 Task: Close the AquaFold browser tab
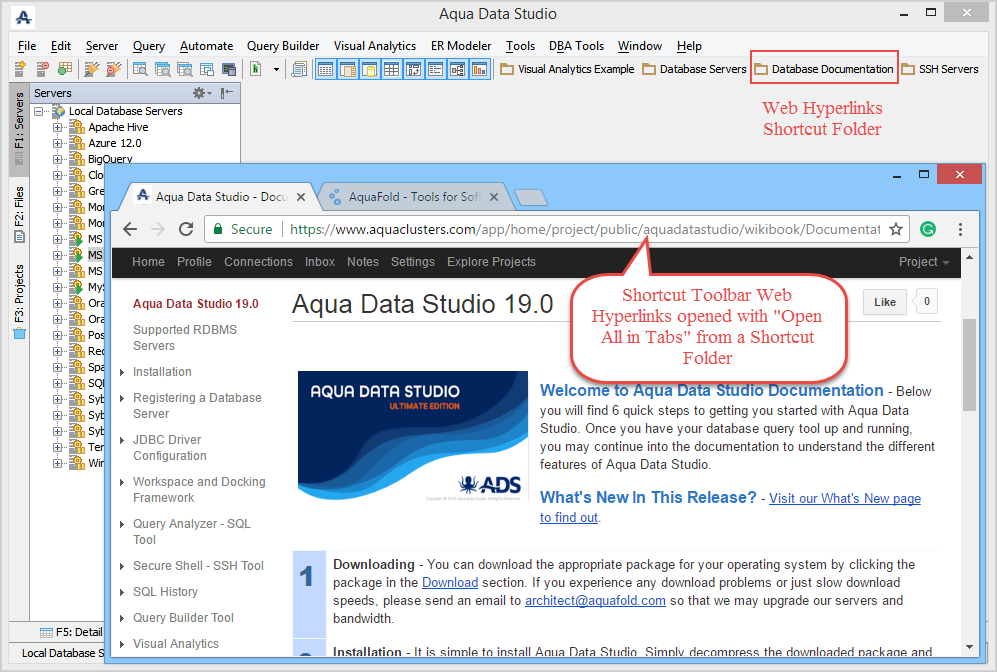click(493, 197)
